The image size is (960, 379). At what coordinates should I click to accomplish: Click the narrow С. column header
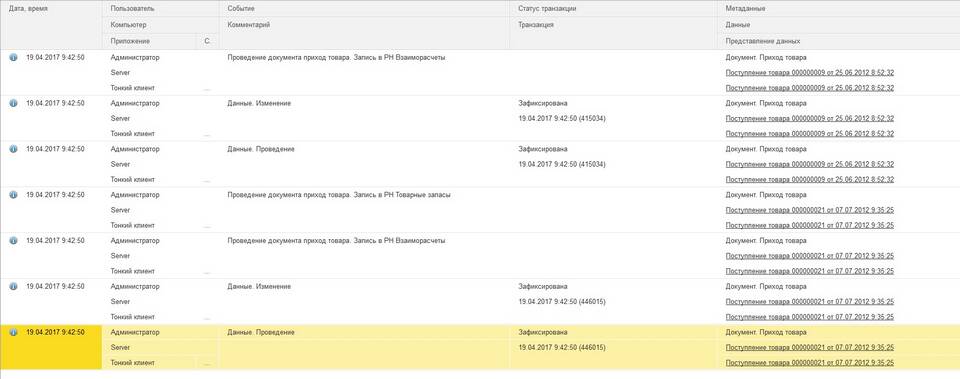[208, 41]
